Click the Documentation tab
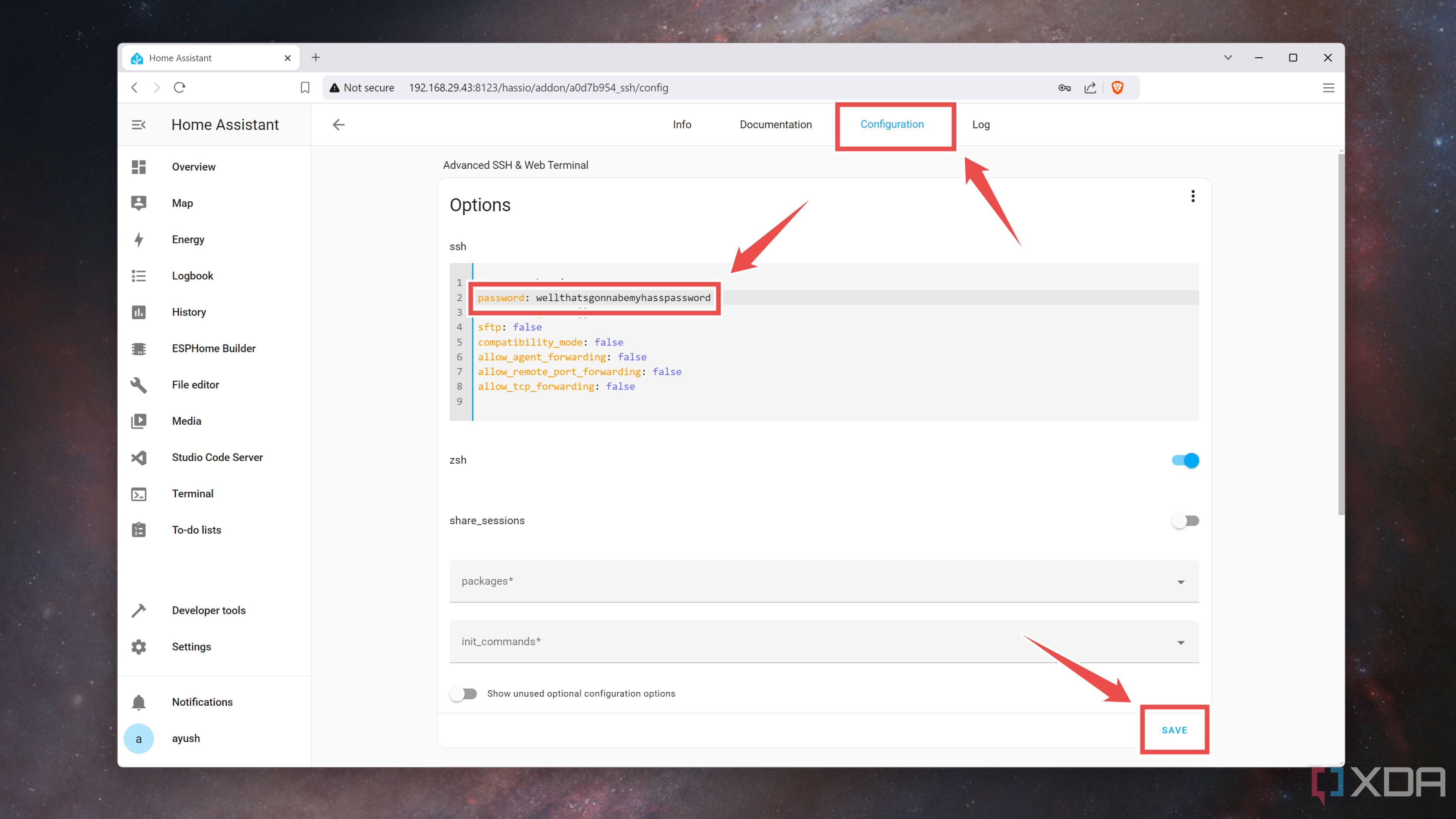Image resolution: width=1456 pixels, height=819 pixels. point(776,124)
